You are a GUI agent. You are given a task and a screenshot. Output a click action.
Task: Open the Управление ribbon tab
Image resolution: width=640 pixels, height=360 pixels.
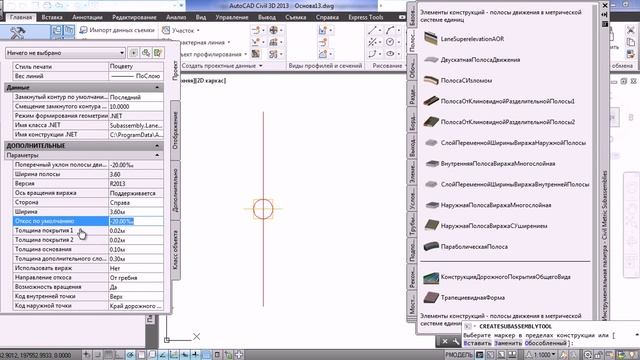231,17
